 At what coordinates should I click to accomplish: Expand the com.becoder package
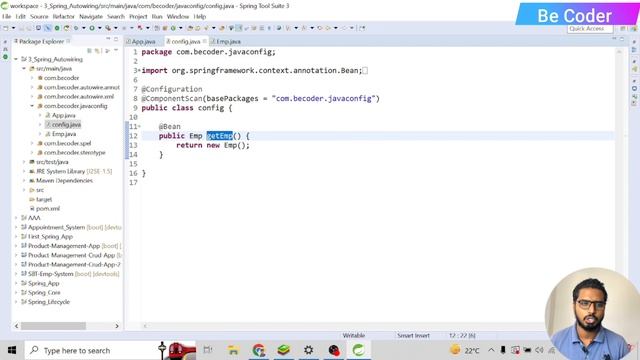click(x=32, y=78)
